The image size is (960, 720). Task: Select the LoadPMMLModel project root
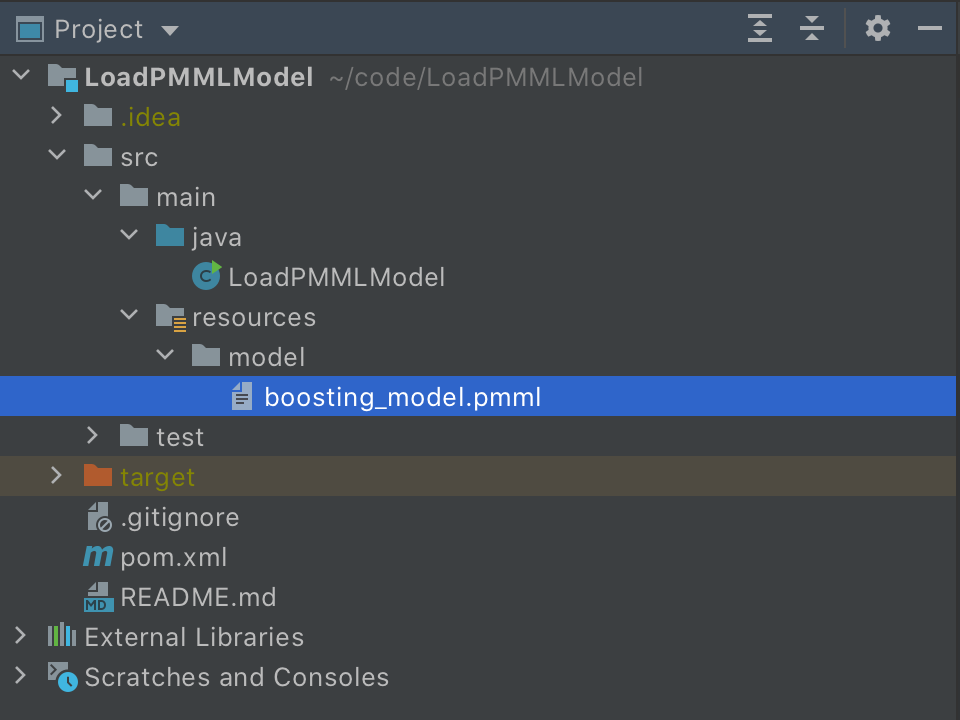(x=199, y=77)
